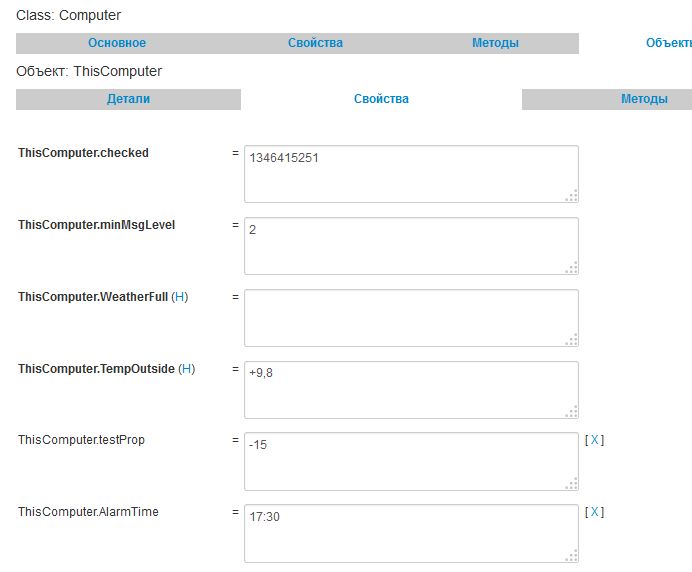Click the ThisComputer.checked value field
Viewport: 692px width, 572px height.
pyautogui.click(x=410, y=174)
